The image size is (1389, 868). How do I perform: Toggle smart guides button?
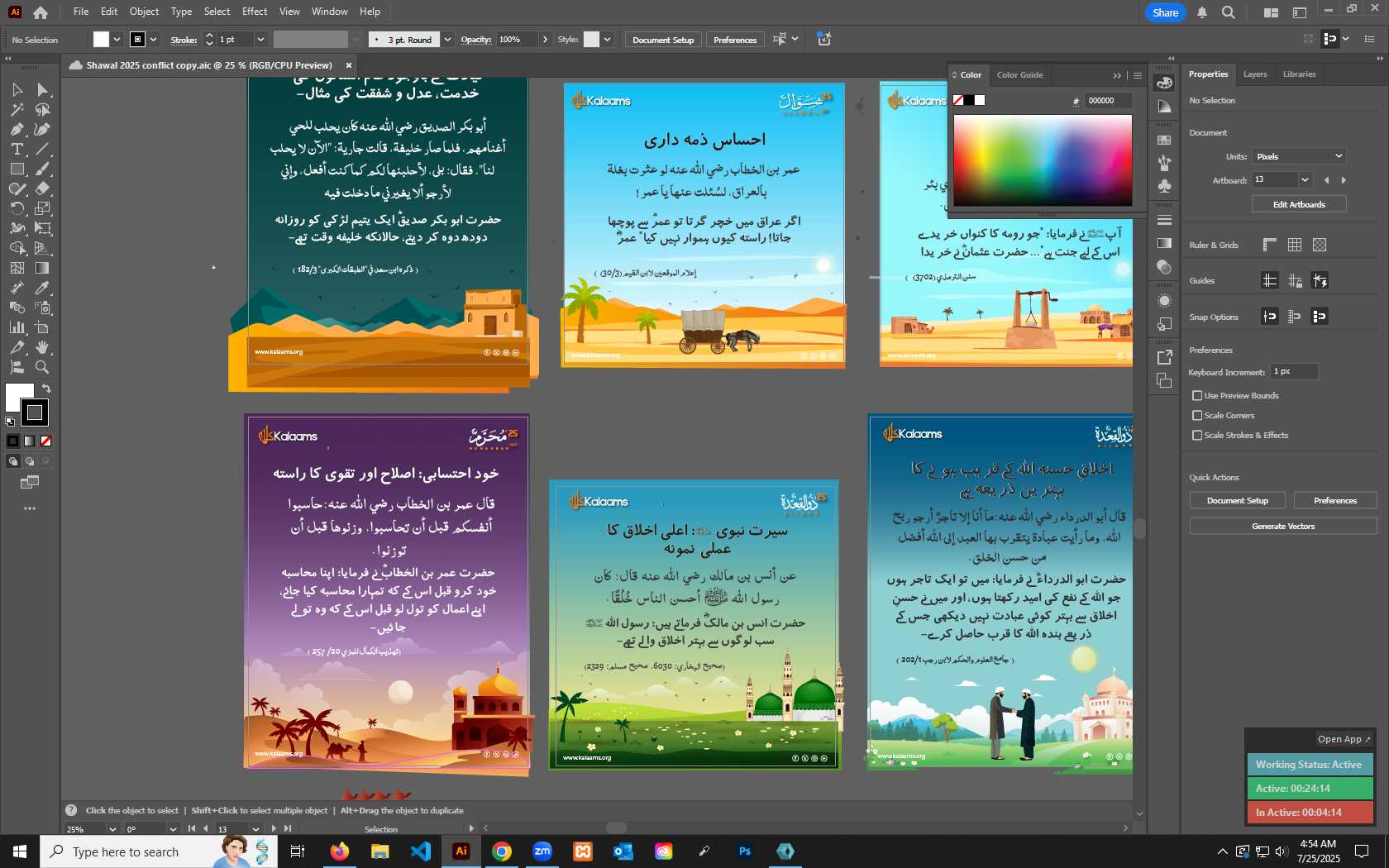[1320, 280]
